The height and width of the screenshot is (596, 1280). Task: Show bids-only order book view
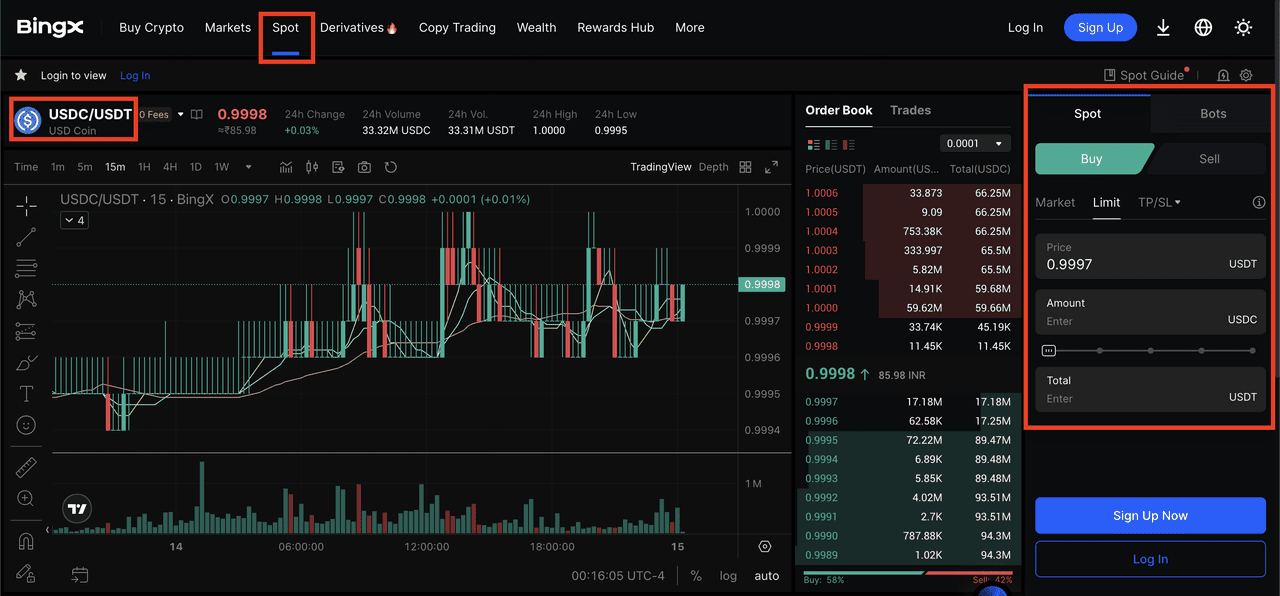832,144
